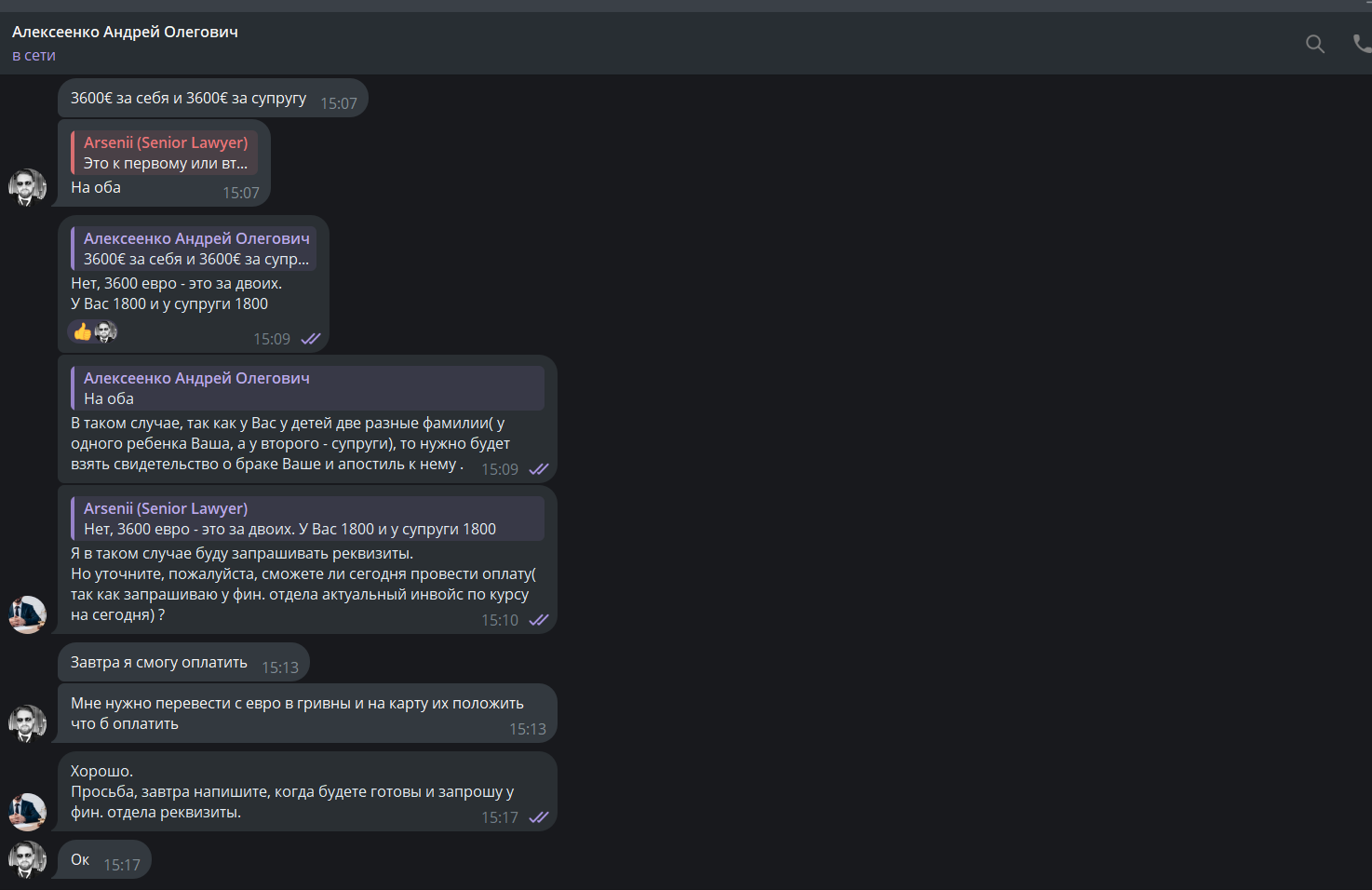The height and width of the screenshot is (890, 1372).
Task: Click the '3600€ за себя и 3600€ за супругу' message
Action: tap(213, 98)
